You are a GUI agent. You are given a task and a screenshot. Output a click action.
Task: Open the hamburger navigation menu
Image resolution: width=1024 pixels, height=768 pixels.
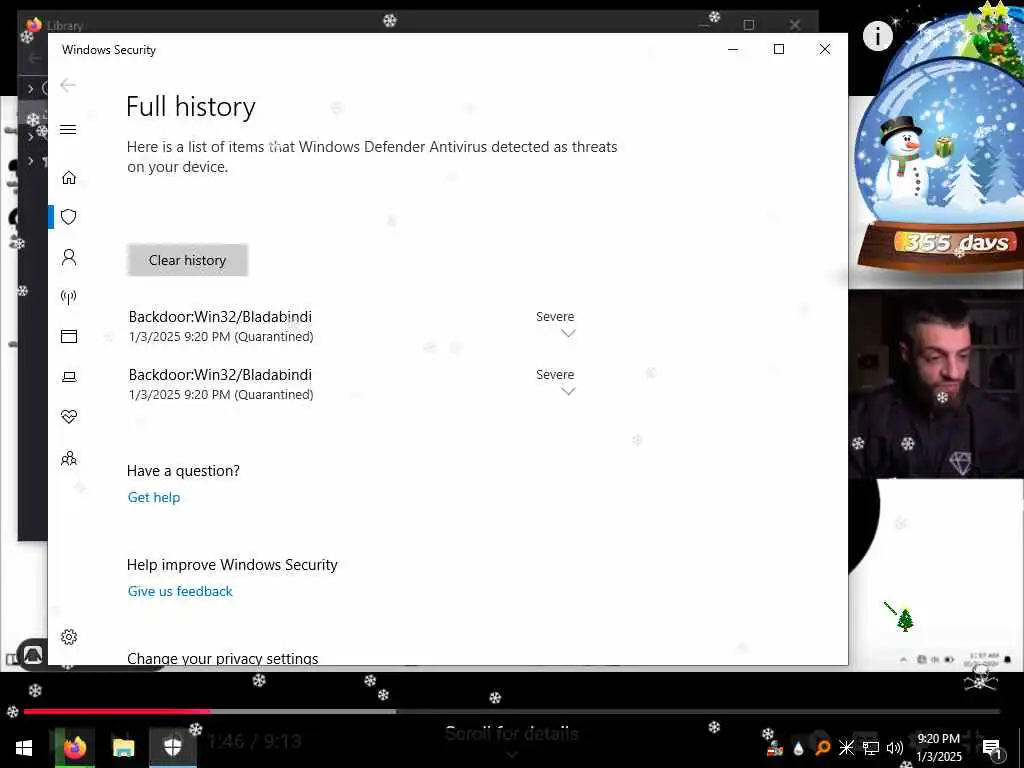pyautogui.click(x=68, y=129)
